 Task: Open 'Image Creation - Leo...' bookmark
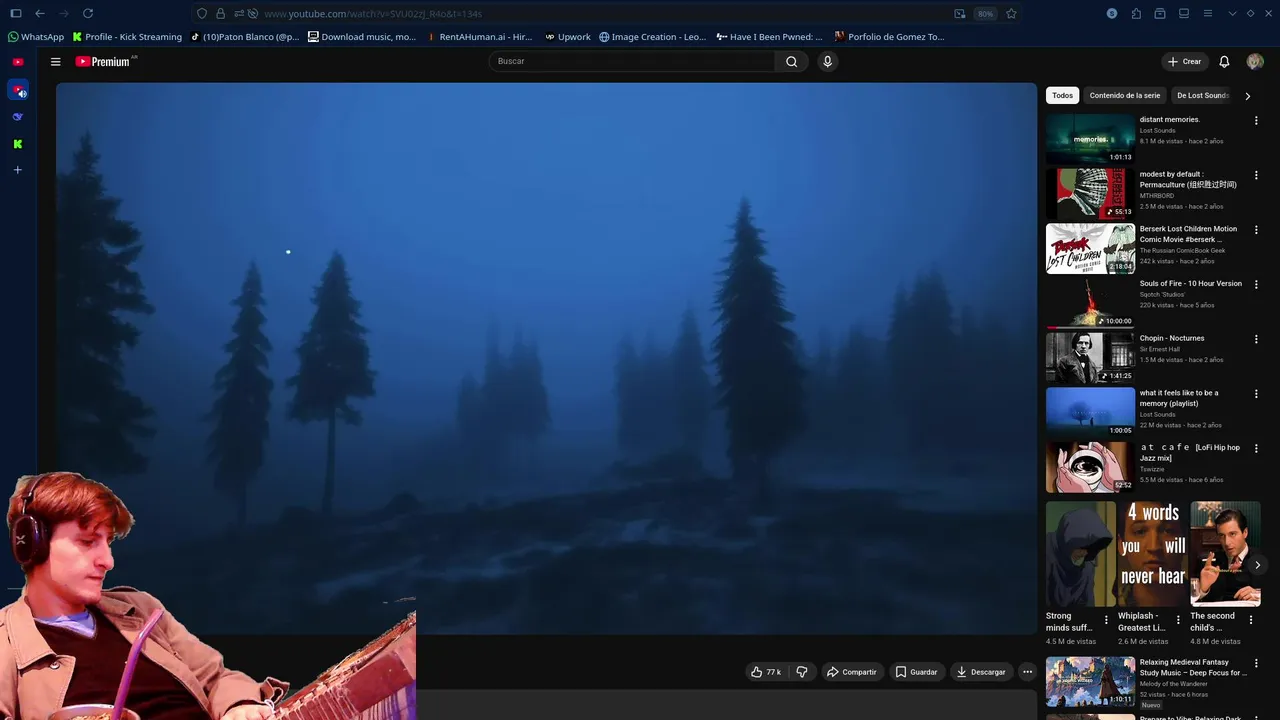(652, 37)
